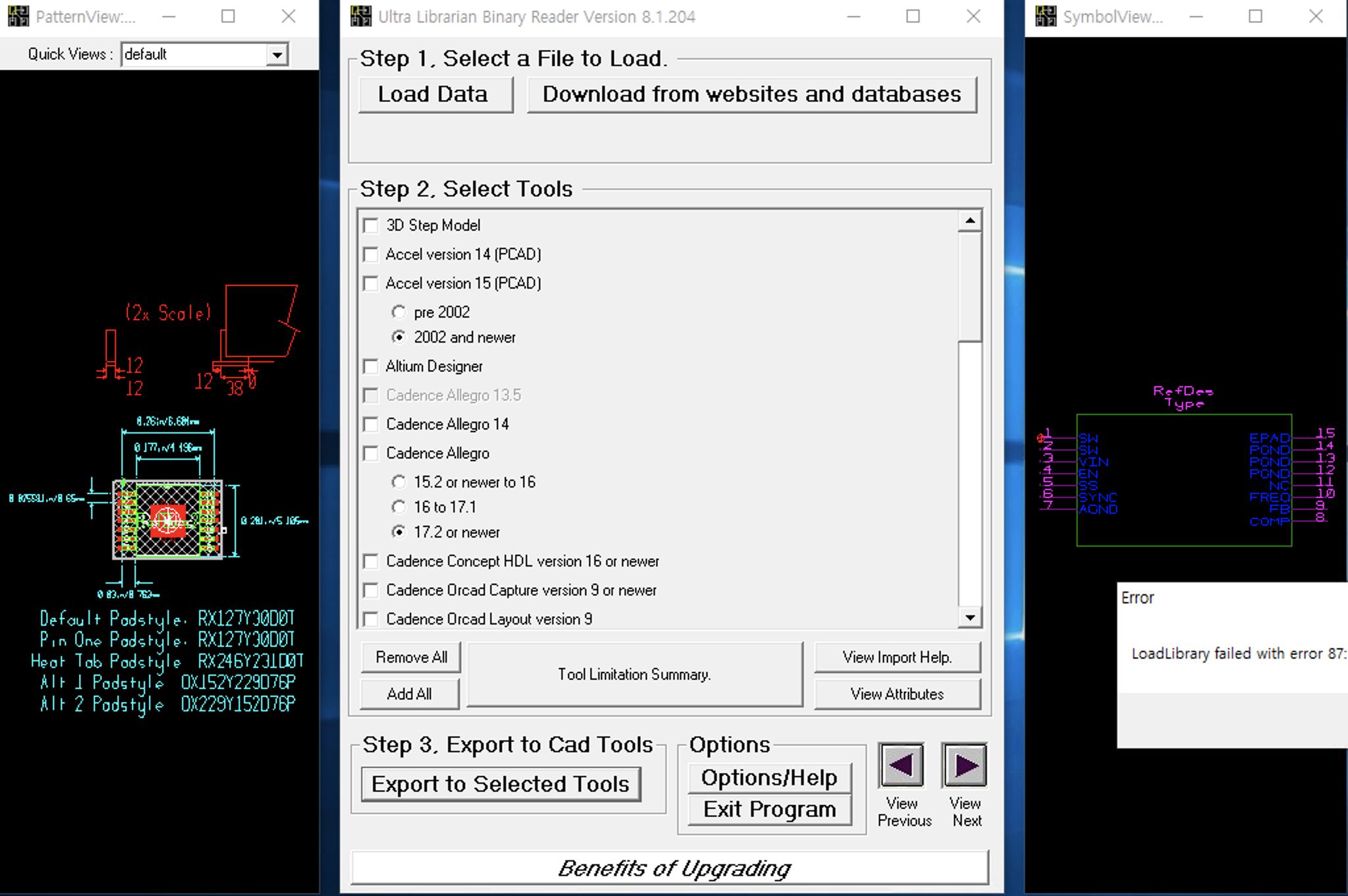Image resolution: width=1348 pixels, height=896 pixels.
Task: Click the PatternView window title icon
Action: point(18,16)
